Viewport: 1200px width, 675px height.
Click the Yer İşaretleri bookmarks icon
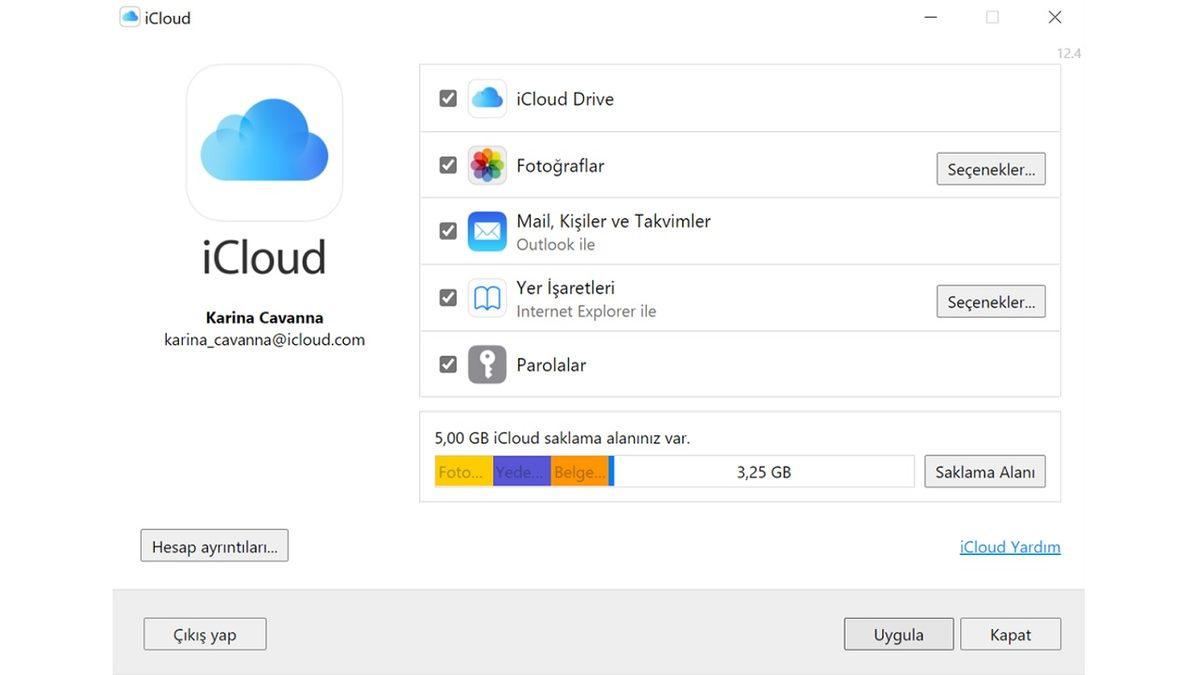coord(487,297)
